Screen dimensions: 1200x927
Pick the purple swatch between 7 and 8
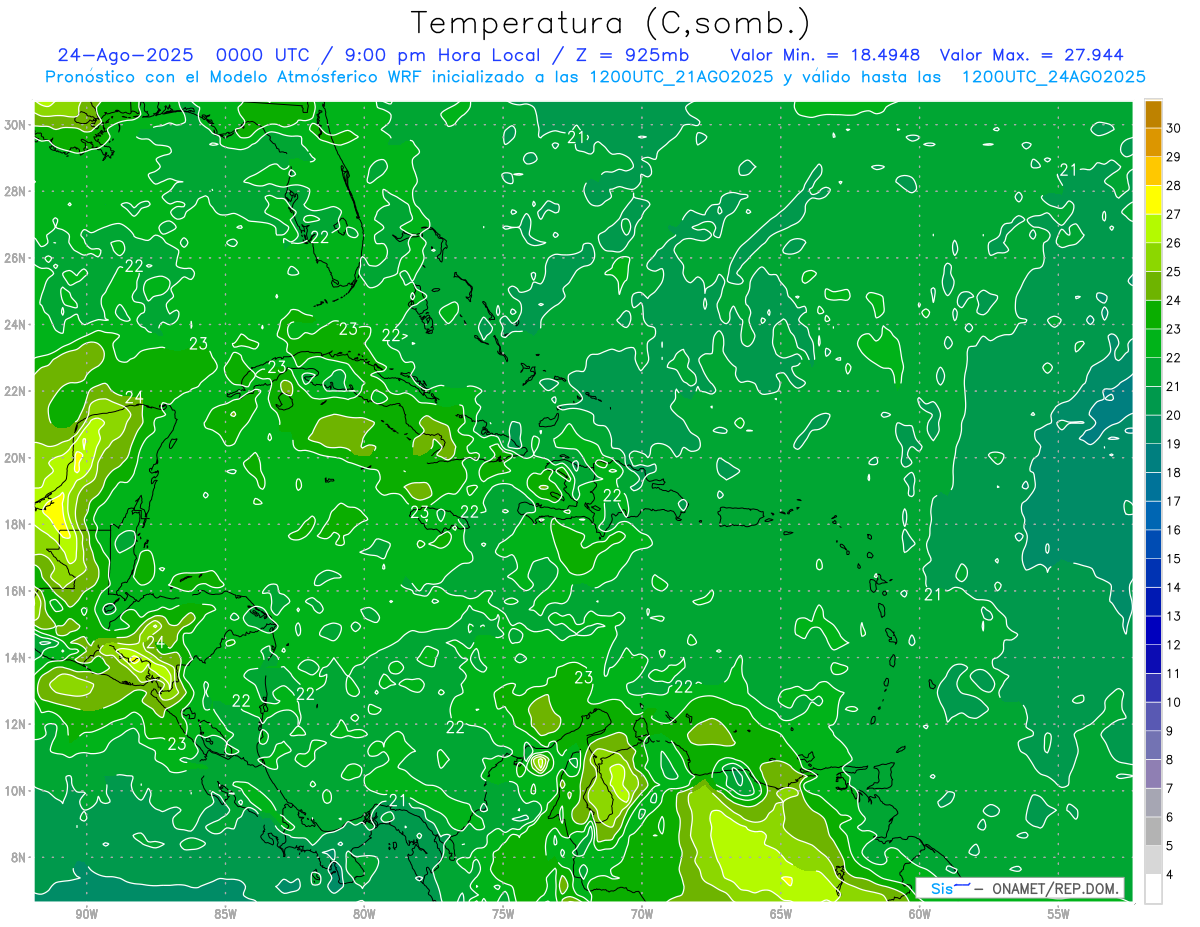pyautogui.click(x=1153, y=773)
